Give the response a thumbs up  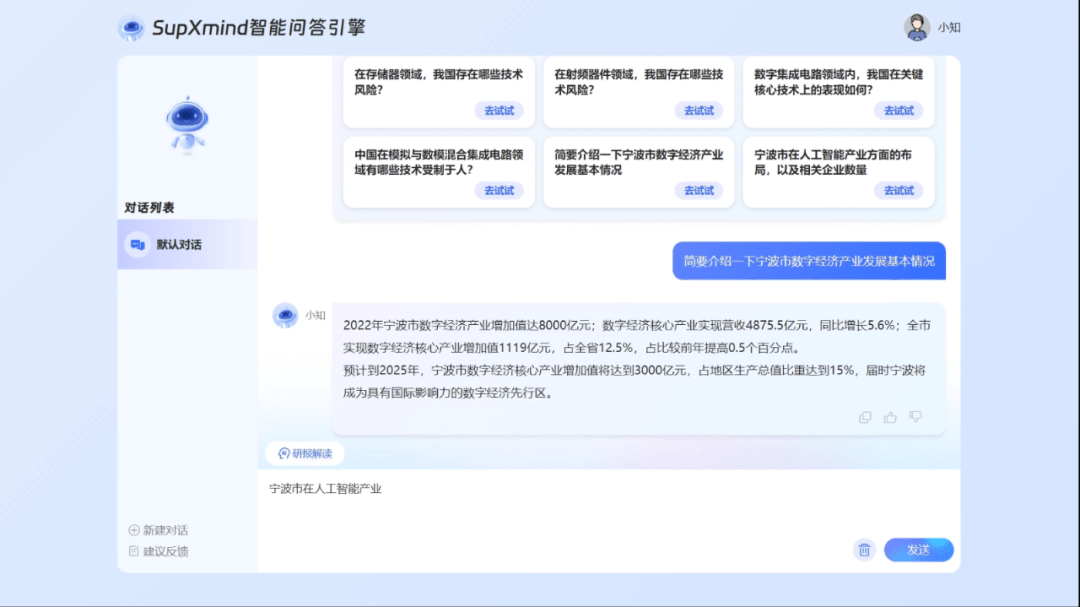tap(890, 417)
